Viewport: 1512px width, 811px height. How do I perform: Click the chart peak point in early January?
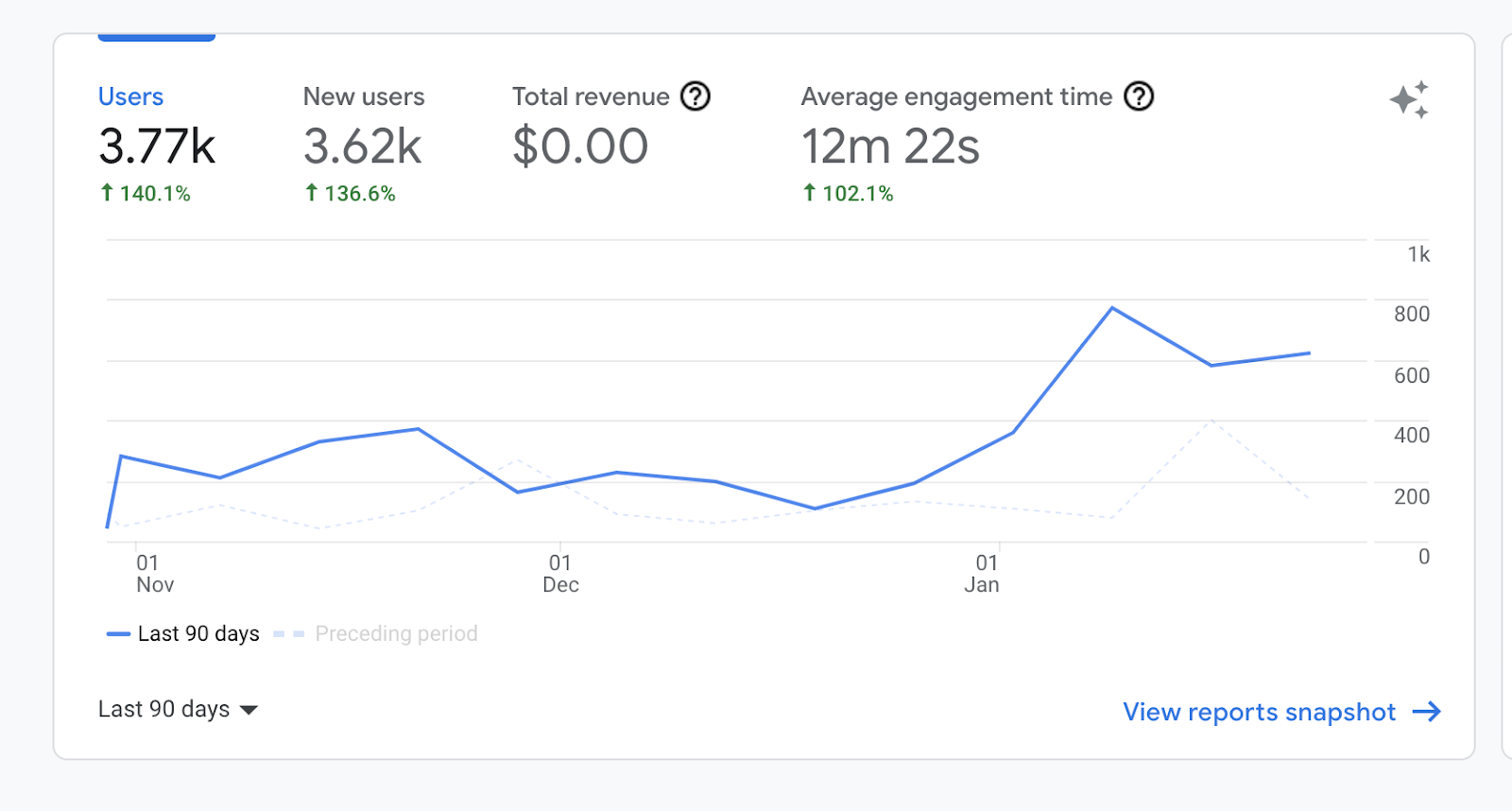1112,308
